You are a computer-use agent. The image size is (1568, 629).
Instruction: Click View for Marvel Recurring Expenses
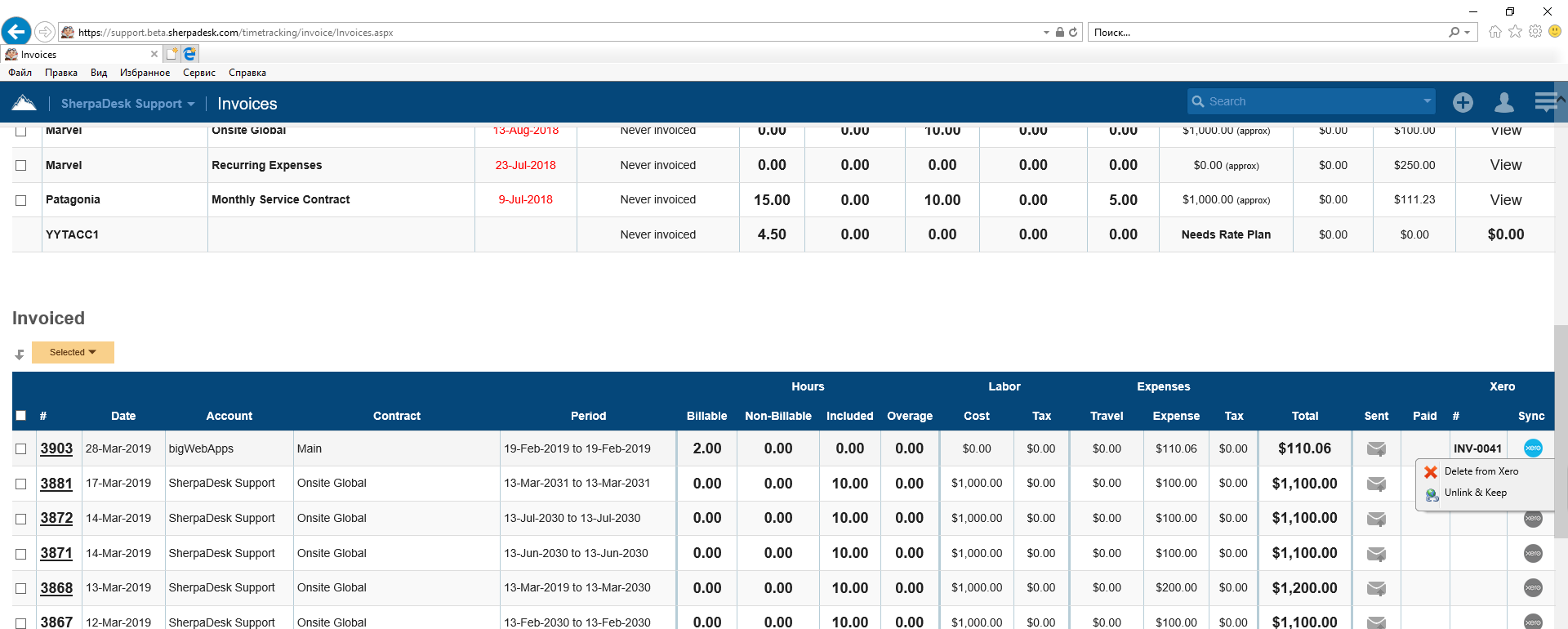click(x=1505, y=165)
